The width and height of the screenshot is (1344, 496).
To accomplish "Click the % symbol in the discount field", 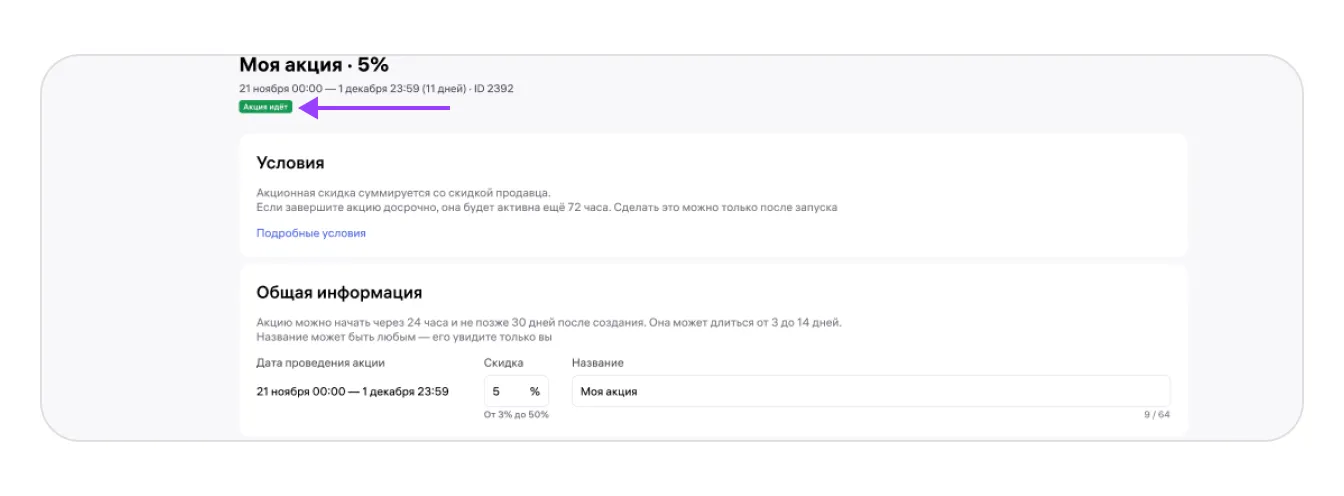I will [x=535, y=392].
